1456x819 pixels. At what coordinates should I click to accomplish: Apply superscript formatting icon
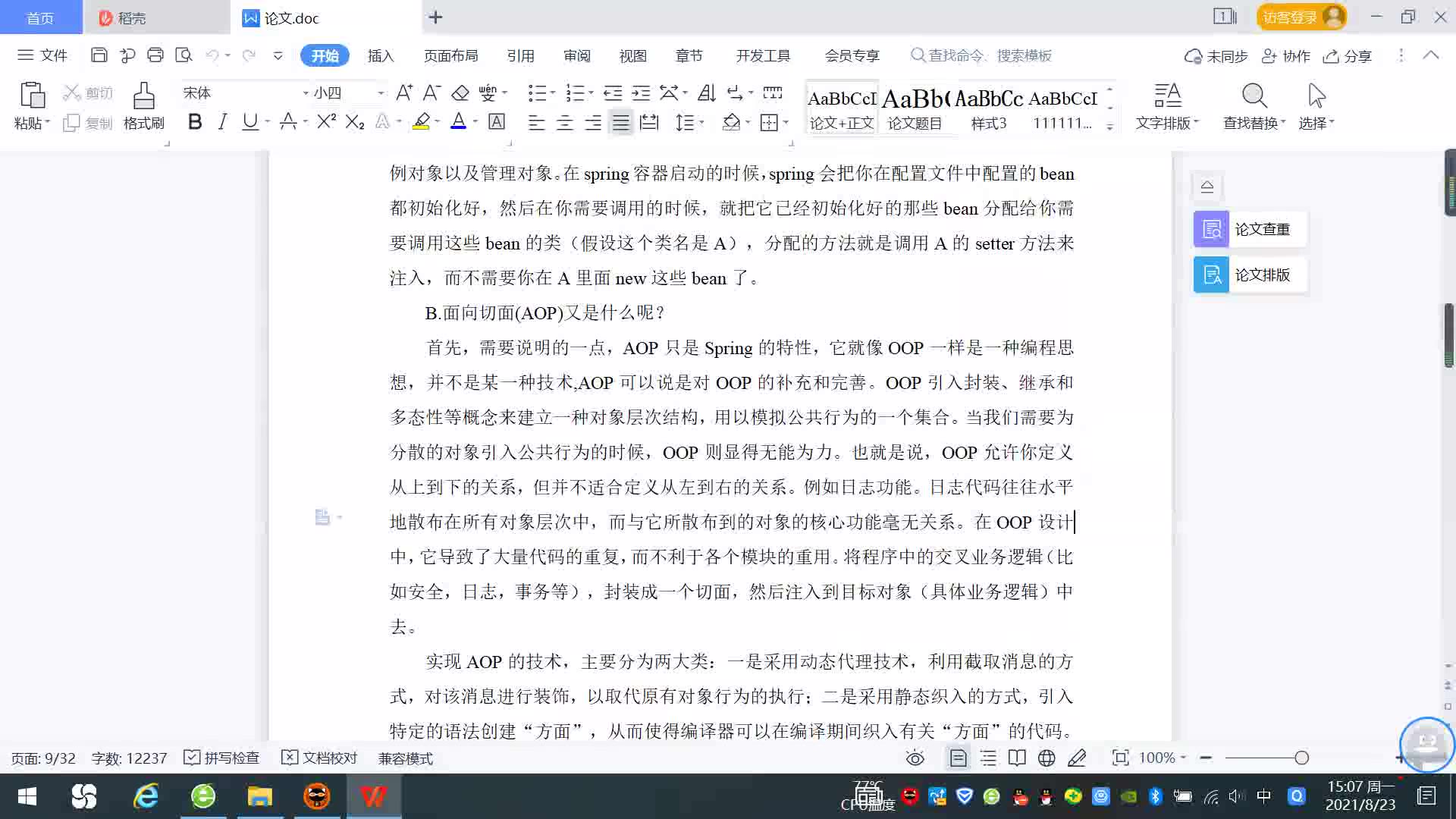point(326,121)
